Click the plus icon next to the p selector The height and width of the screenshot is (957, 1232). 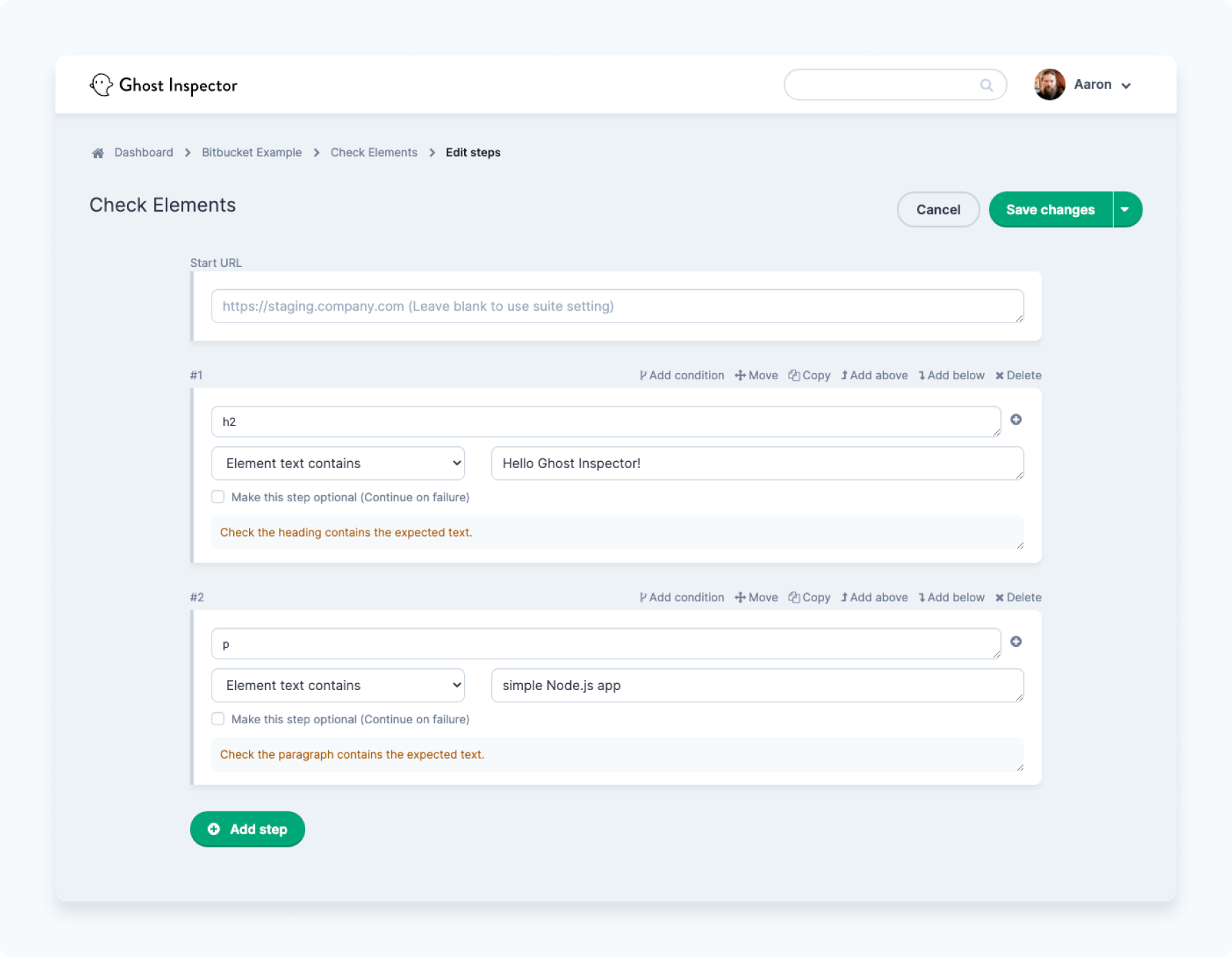coord(1016,641)
